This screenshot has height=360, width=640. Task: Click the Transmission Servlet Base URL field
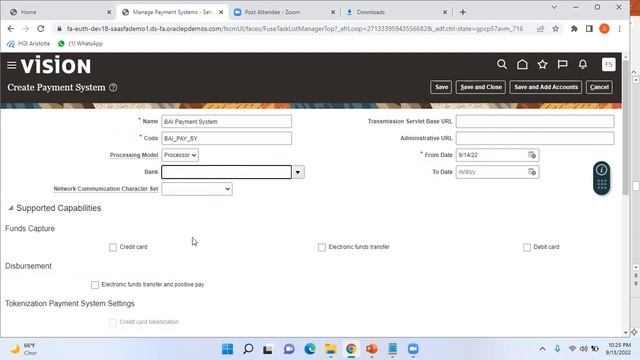click(535, 121)
